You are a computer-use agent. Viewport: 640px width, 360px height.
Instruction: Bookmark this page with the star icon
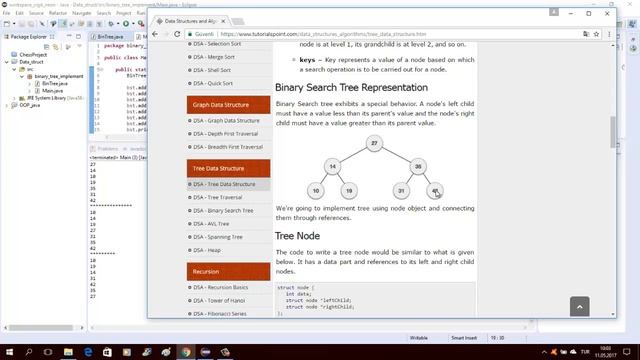pos(596,34)
